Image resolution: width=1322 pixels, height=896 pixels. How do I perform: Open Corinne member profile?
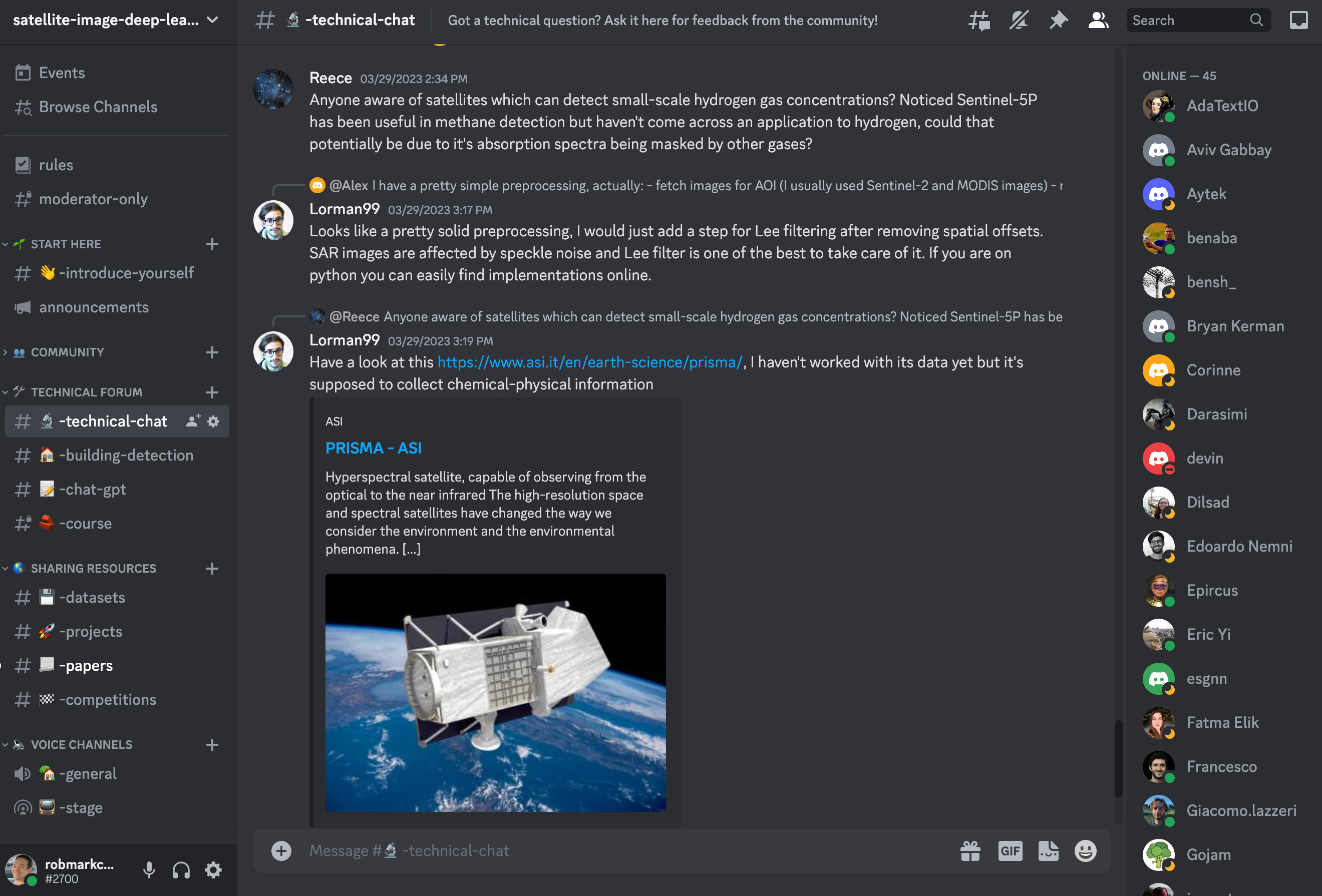click(x=1223, y=370)
